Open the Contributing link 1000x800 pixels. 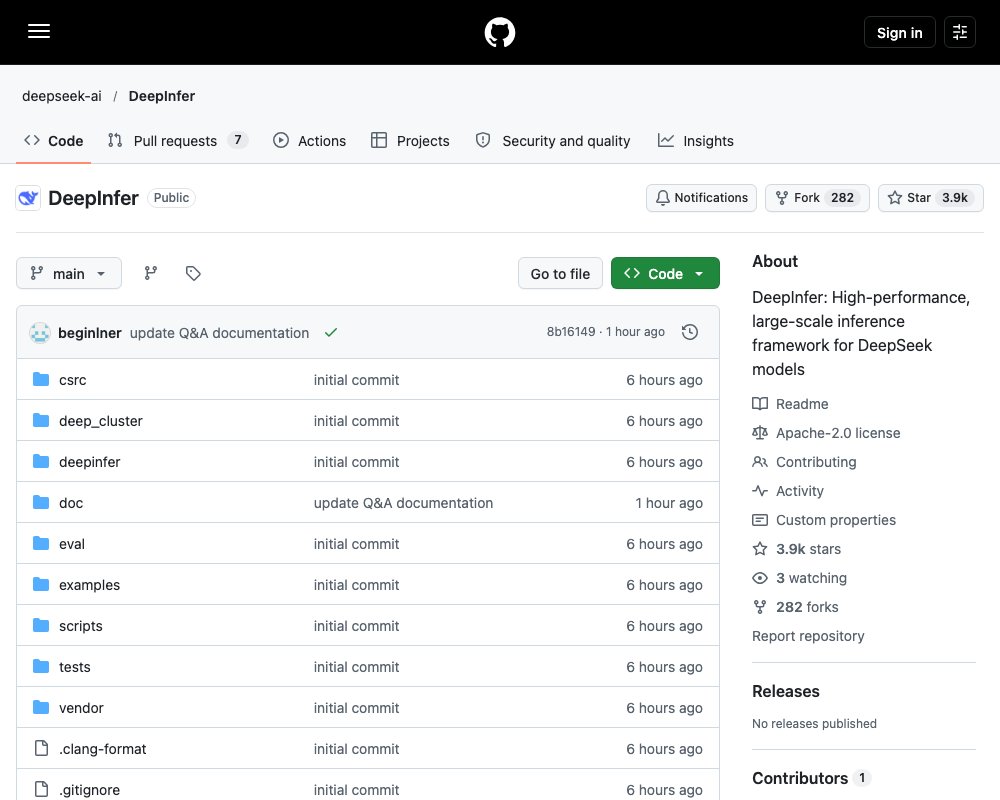[816, 461]
